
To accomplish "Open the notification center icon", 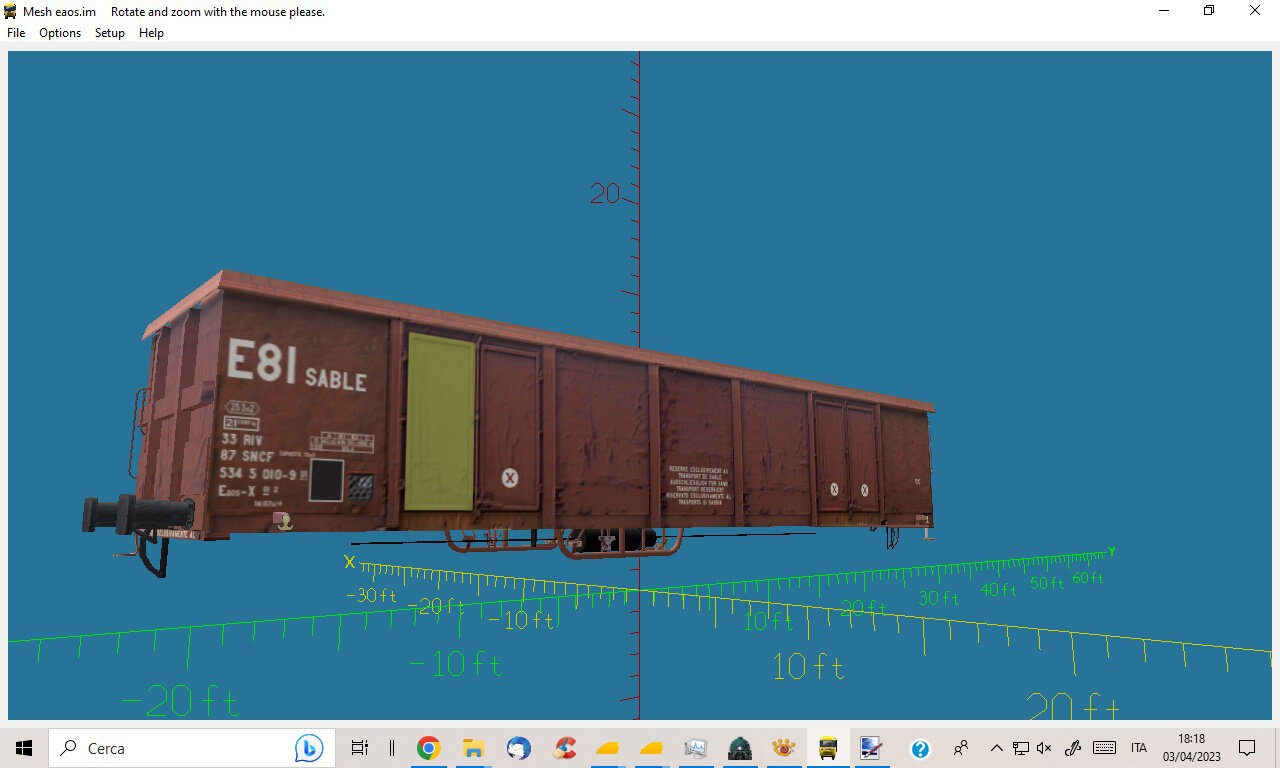I will pyautogui.click(x=1247, y=748).
